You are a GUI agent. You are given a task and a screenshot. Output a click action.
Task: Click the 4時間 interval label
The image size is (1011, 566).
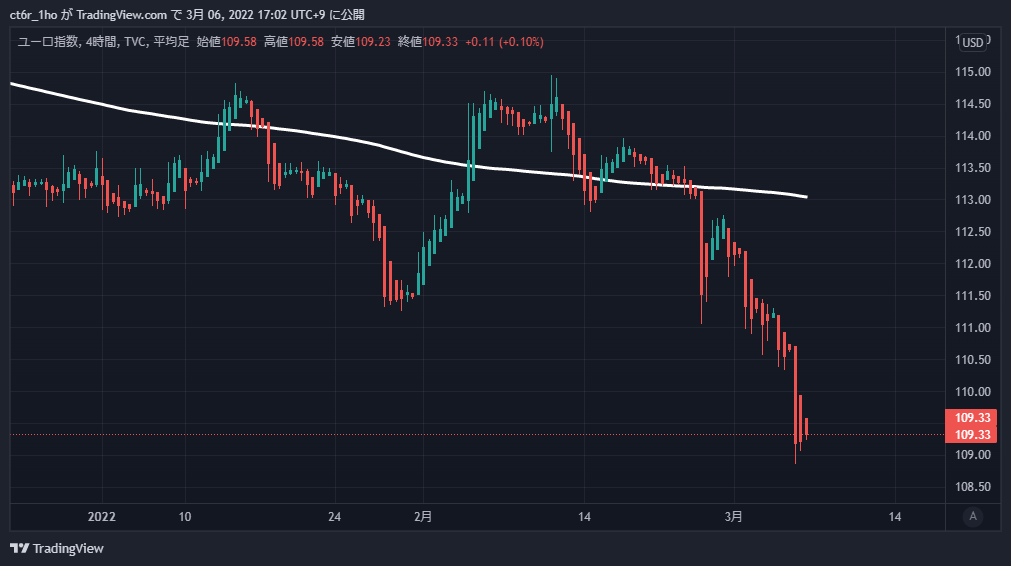[101, 42]
